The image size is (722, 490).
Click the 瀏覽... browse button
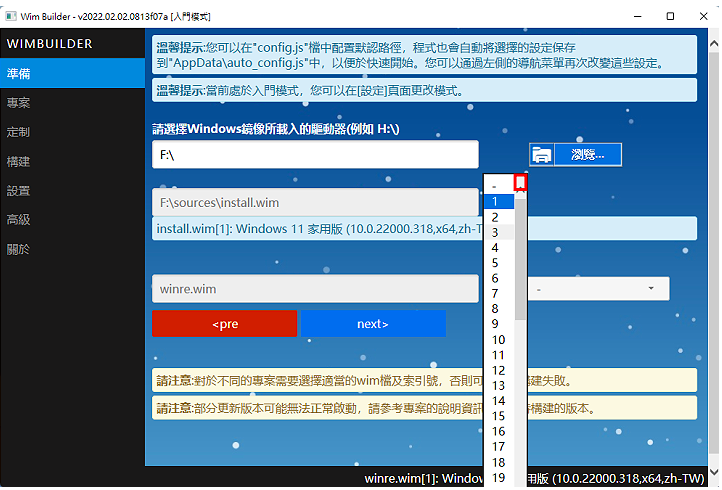pyautogui.click(x=588, y=155)
